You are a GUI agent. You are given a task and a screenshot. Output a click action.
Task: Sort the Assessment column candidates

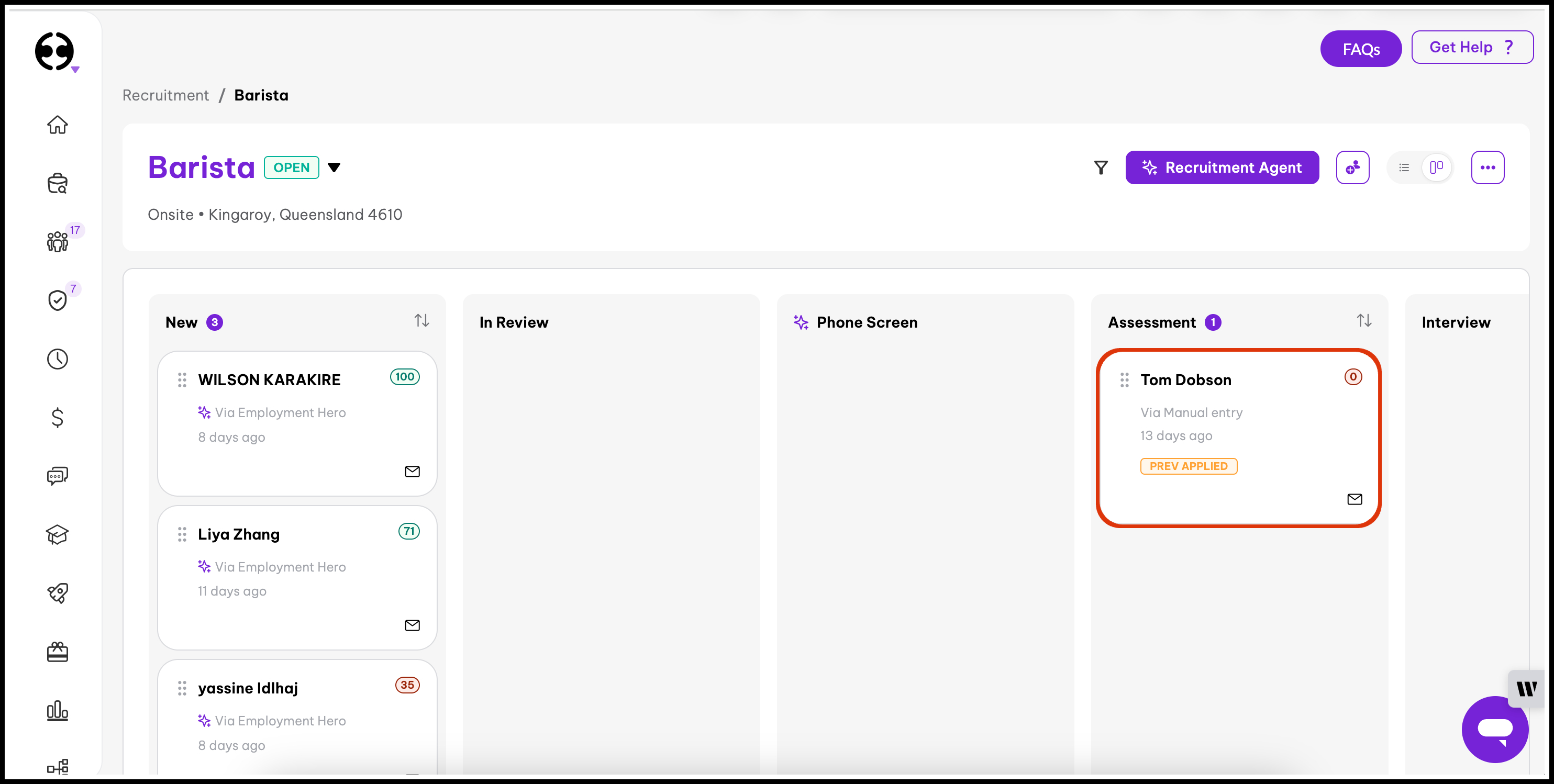tap(1364, 321)
